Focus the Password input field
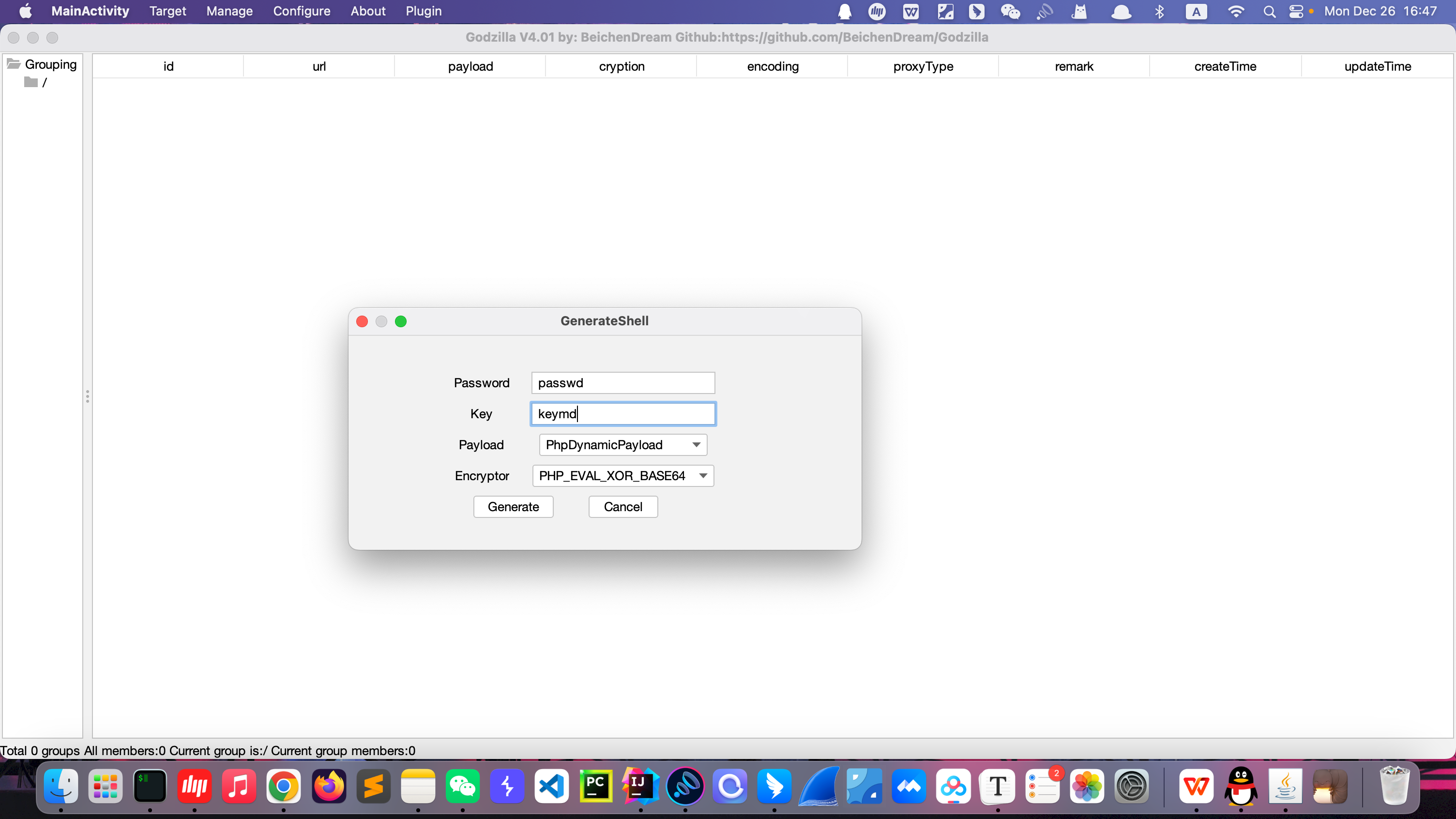 point(623,383)
